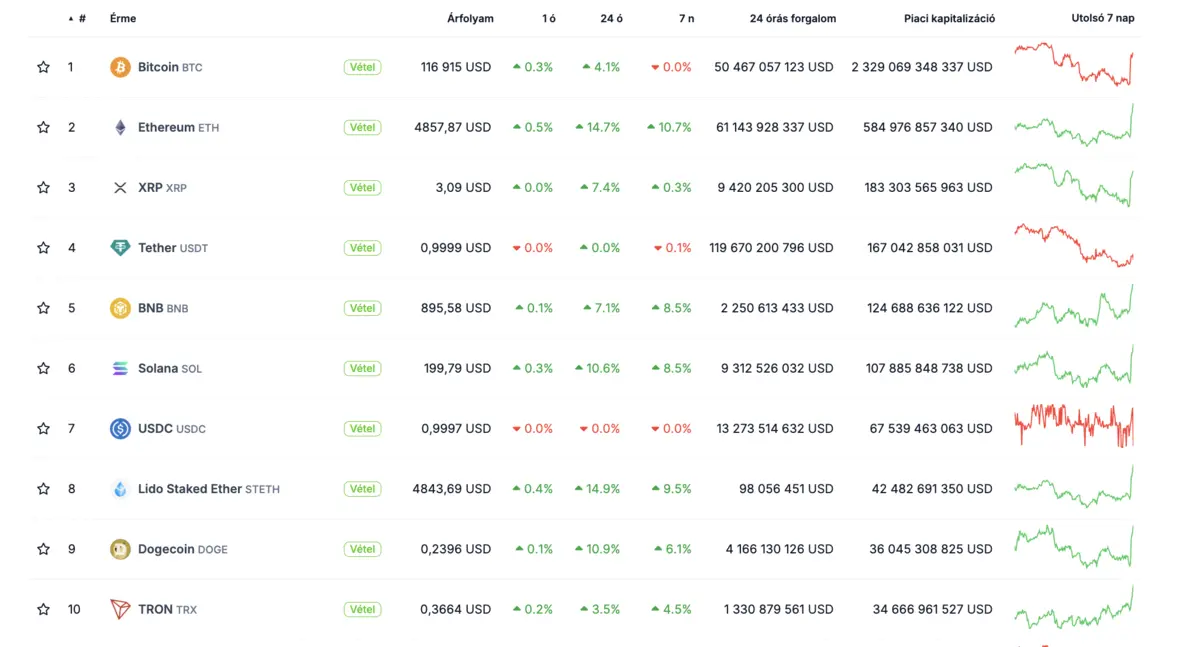Image resolution: width=1200 pixels, height=647 pixels.
Task: Sort by 24 órás forgalom header
Action: pos(792,18)
